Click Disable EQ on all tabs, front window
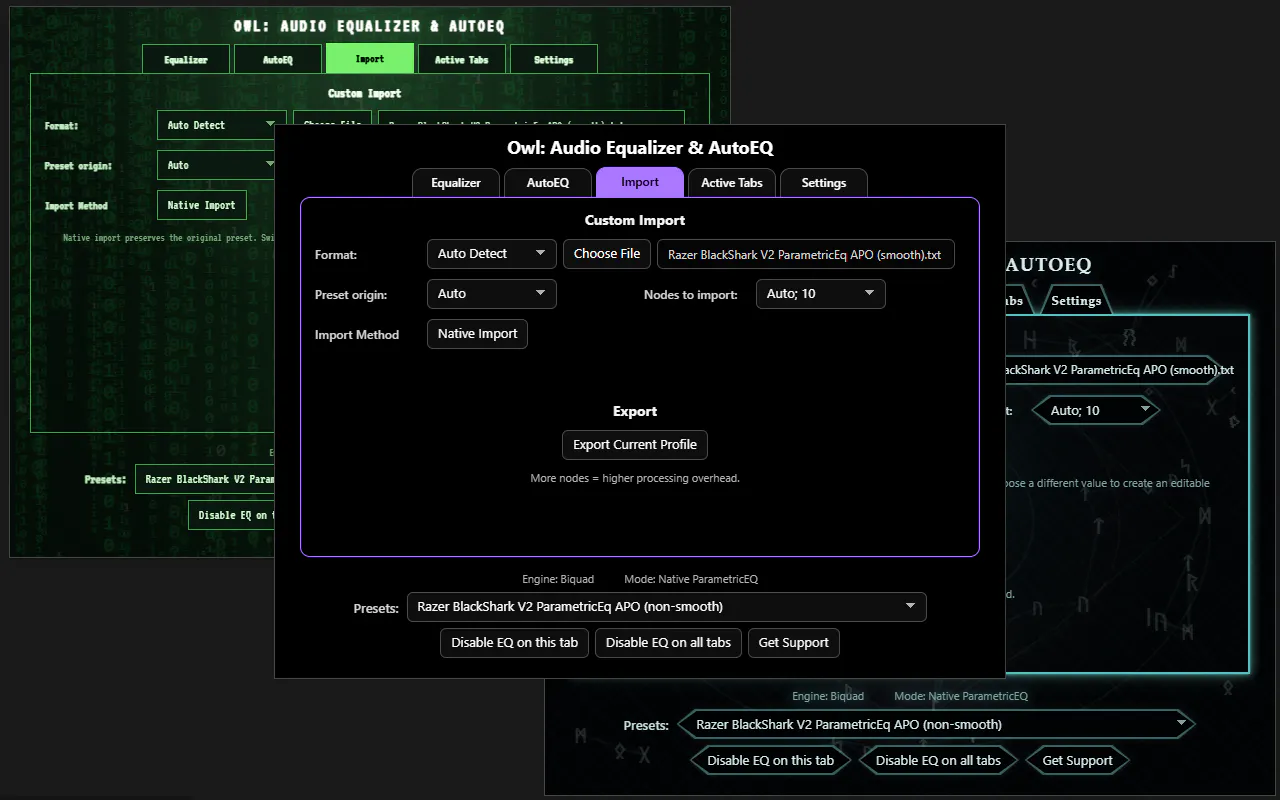 click(x=669, y=643)
